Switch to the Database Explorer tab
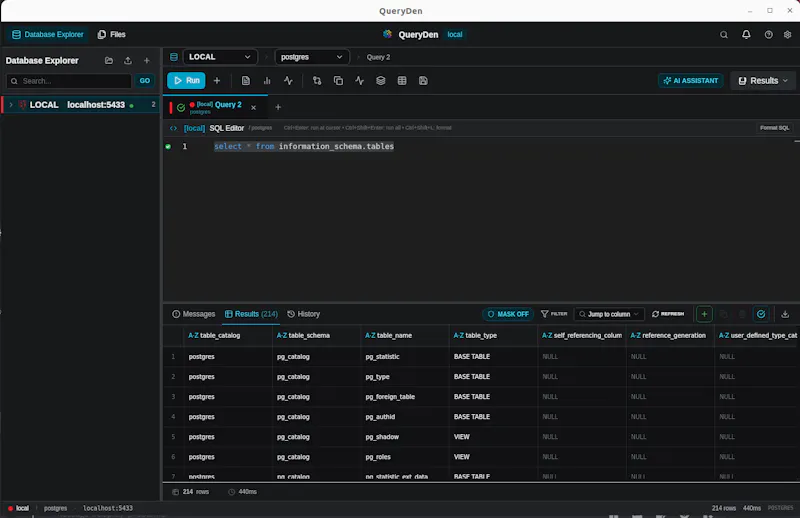Image resolution: width=800 pixels, height=518 pixels. point(48,34)
